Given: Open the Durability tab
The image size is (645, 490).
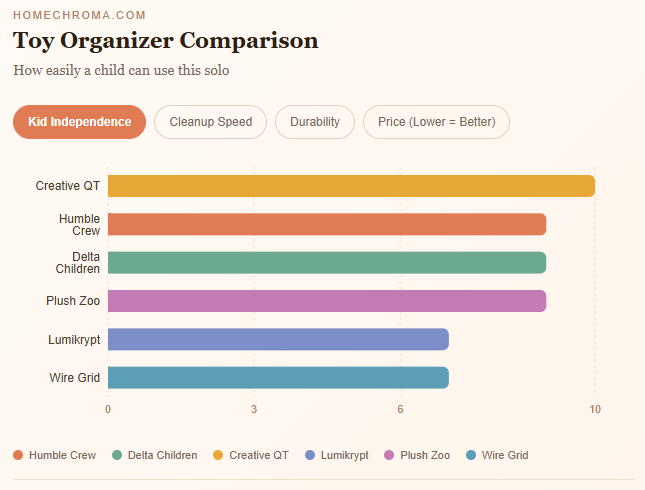Looking at the screenshot, I should [315, 122].
